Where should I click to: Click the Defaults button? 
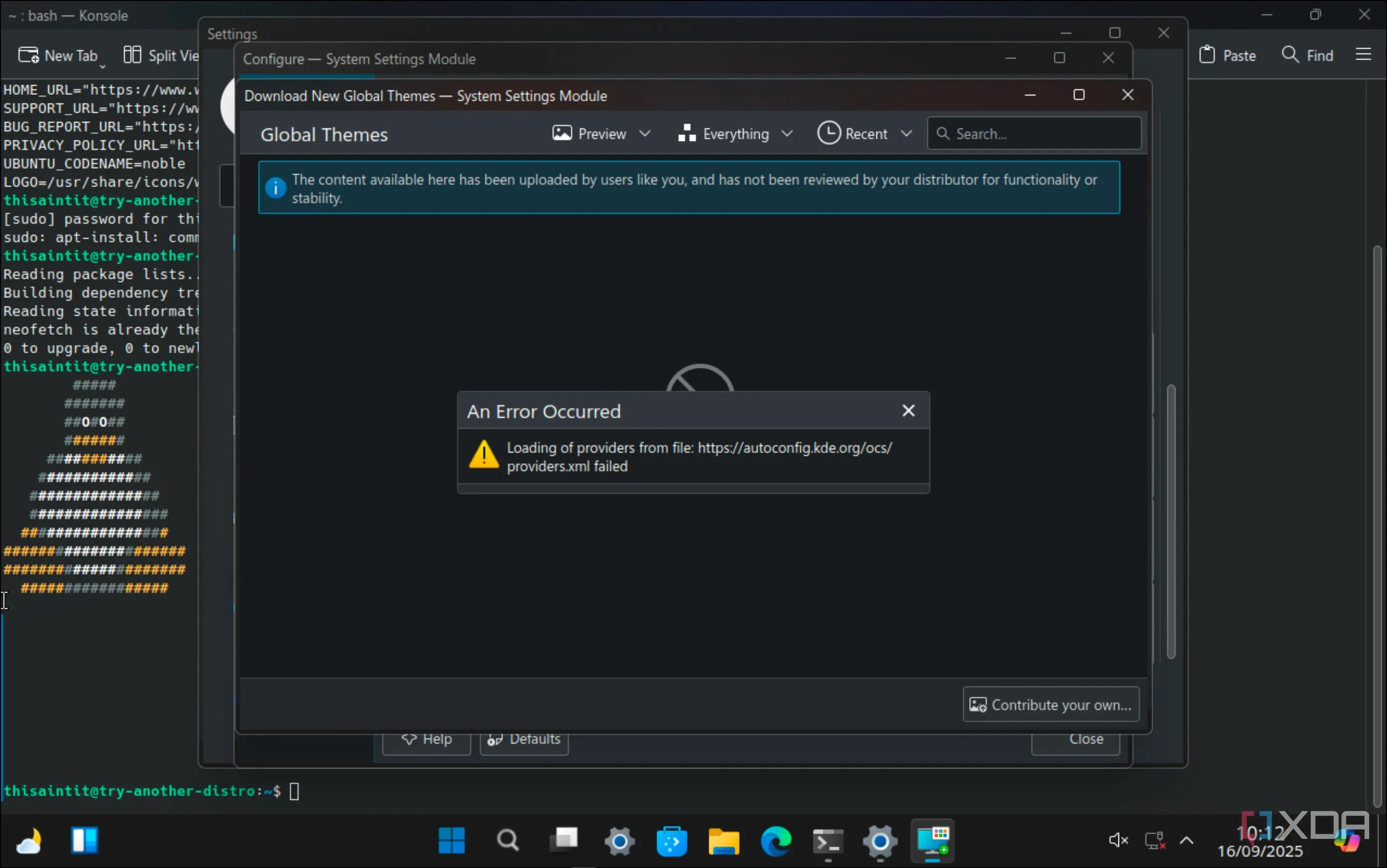click(x=524, y=740)
